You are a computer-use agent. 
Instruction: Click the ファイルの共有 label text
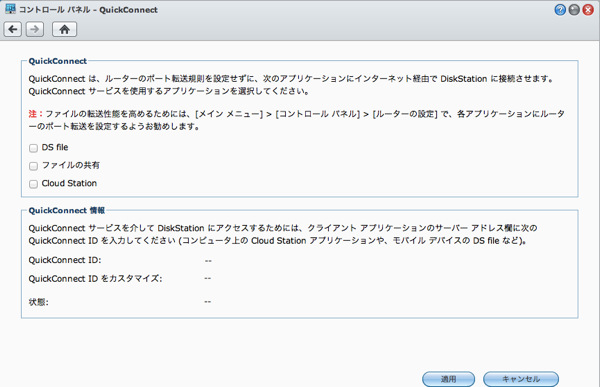(x=71, y=165)
